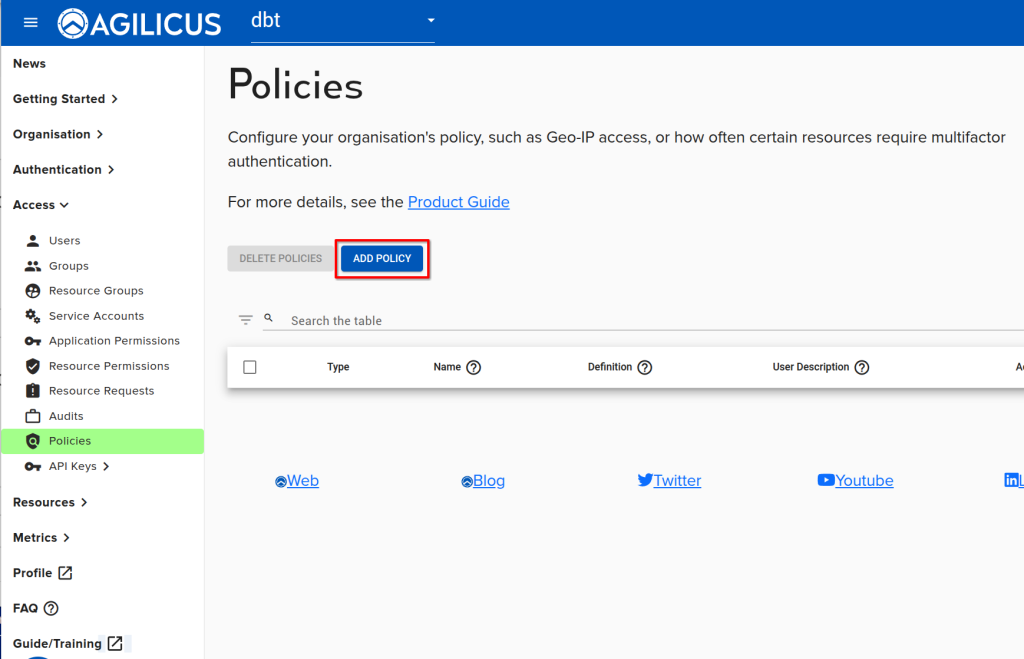1024x659 pixels.
Task: Open the Product Guide link
Action: pos(458,202)
